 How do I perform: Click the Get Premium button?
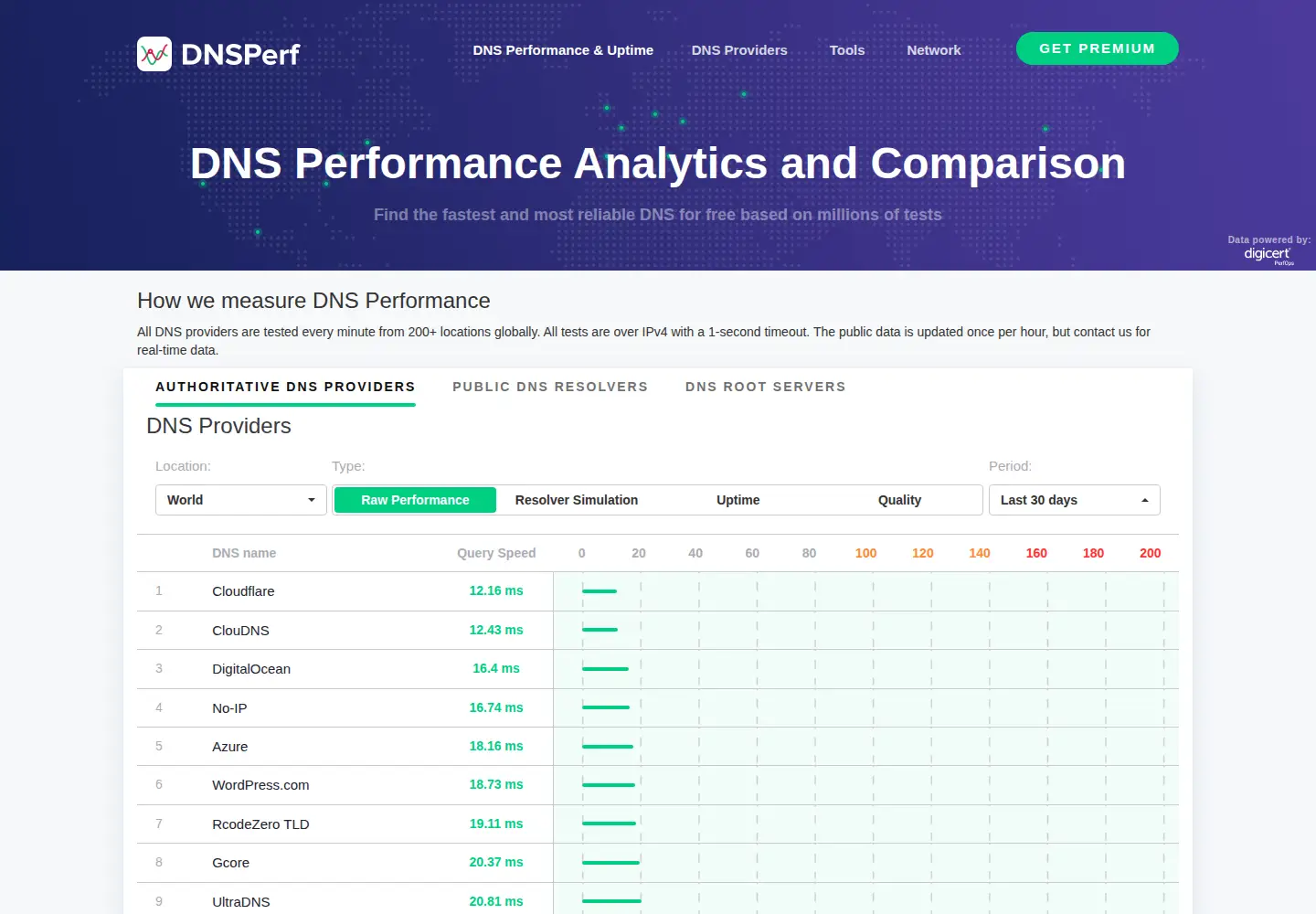click(x=1097, y=48)
